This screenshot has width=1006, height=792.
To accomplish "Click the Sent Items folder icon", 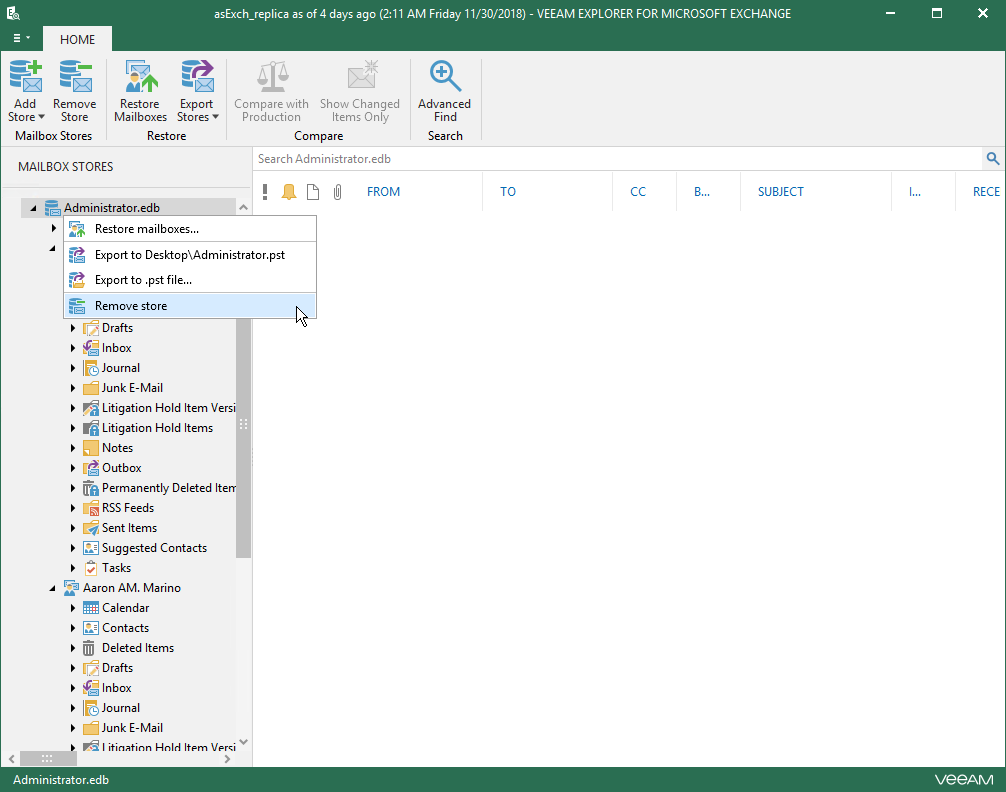I will coord(90,528).
